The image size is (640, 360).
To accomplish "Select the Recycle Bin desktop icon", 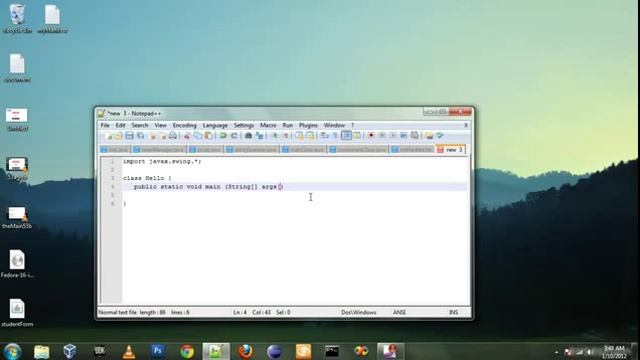I will pyautogui.click(x=17, y=18).
